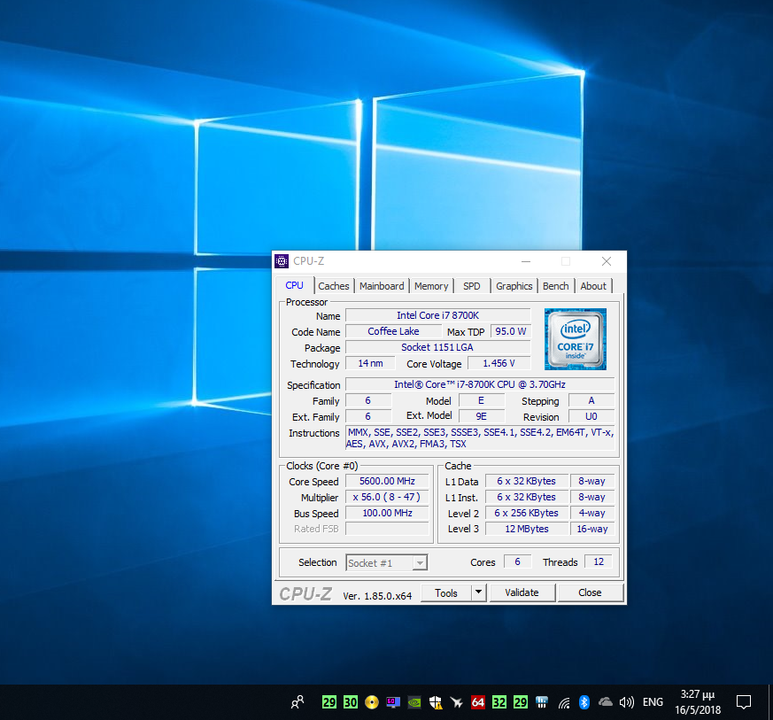Screen dimensions: 773x720
Task: Click the Ext. Model value 9E
Action: click(482, 416)
